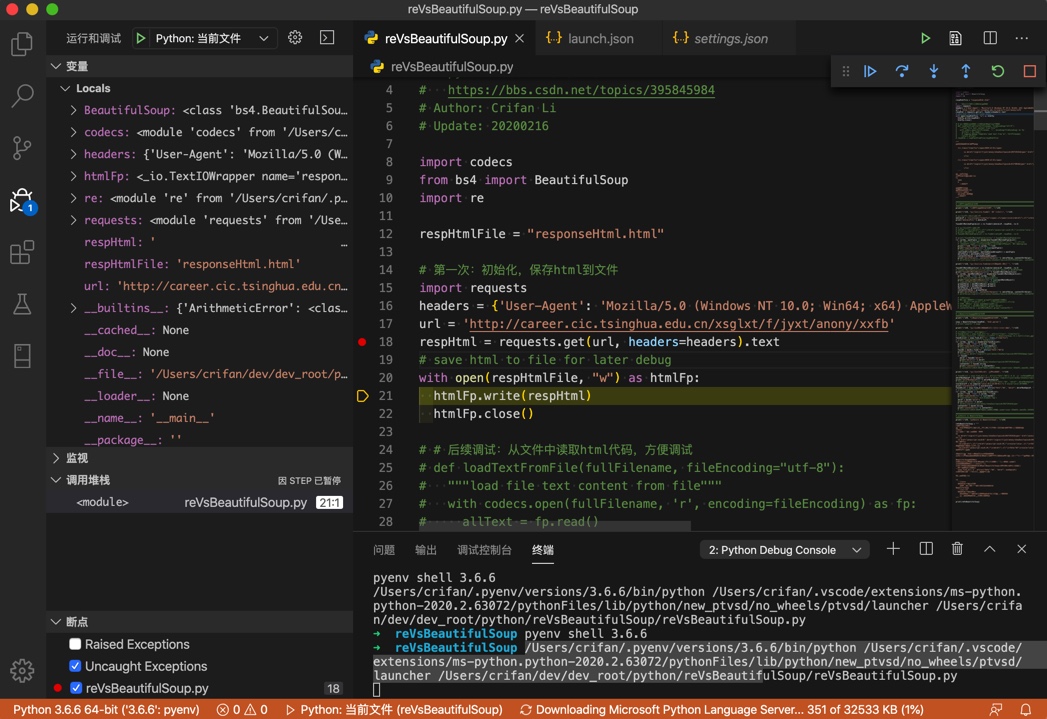1047x719 pixels.
Task: Select Python 3.6.6 interpreter in status bar
Action: coord(106,709)
